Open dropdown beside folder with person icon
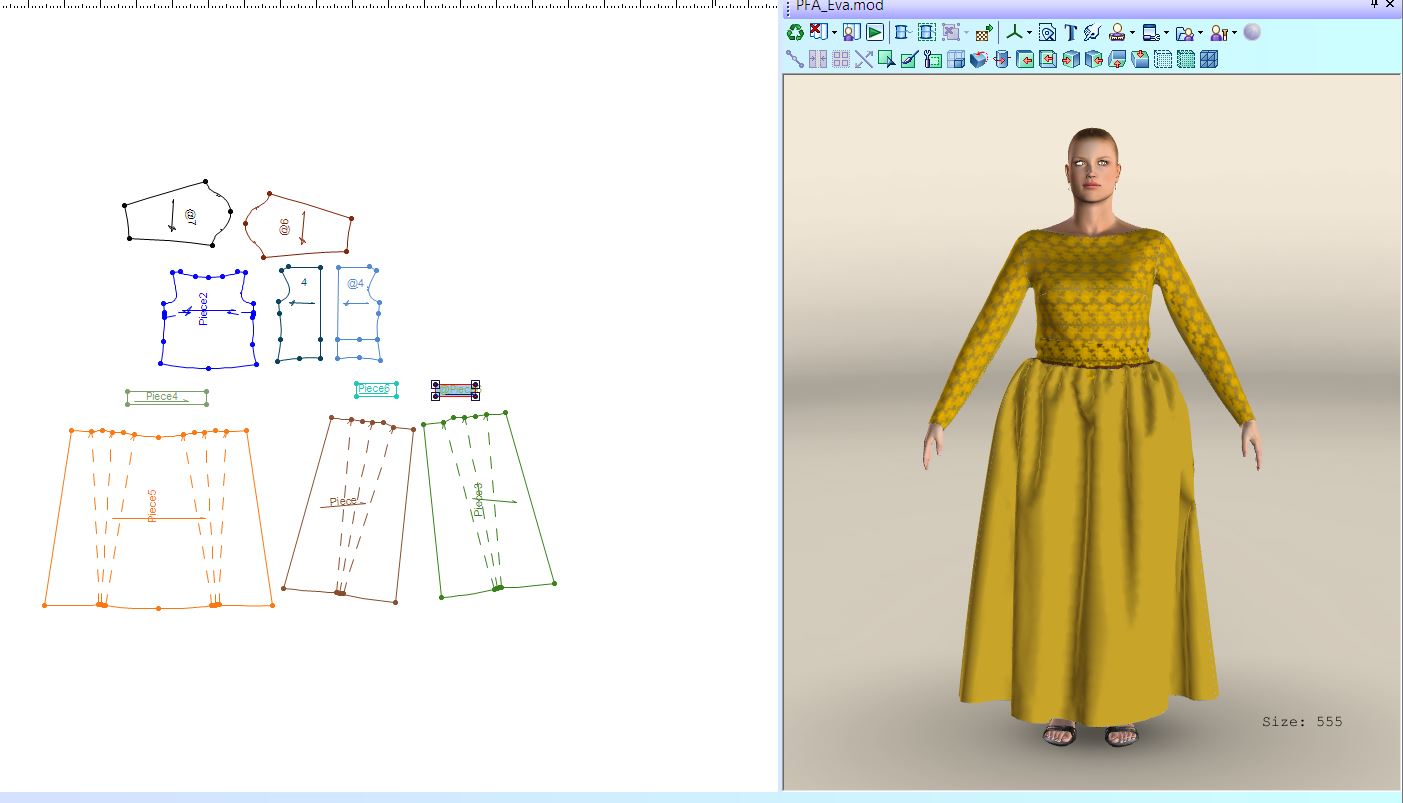 click(x=1200, y=33)
